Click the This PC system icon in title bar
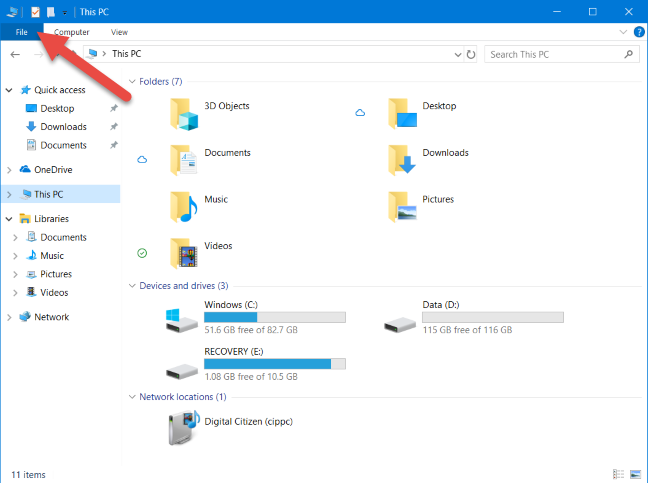 (12, 12)
